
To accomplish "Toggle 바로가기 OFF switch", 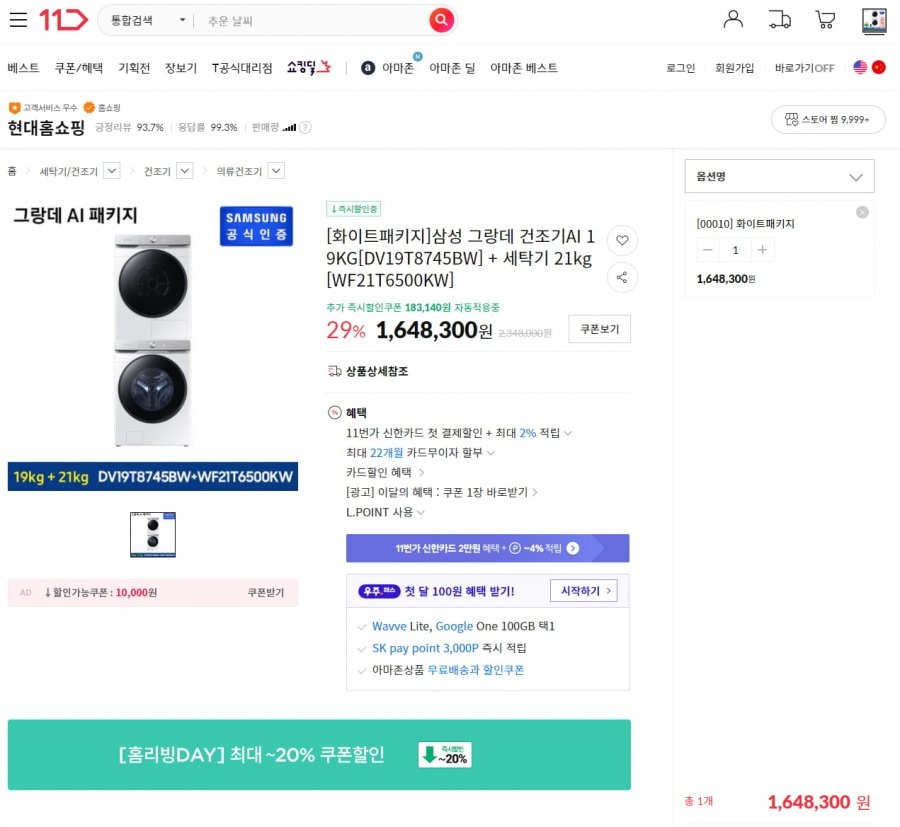I will pyautogui.click(x=804, y=68).
